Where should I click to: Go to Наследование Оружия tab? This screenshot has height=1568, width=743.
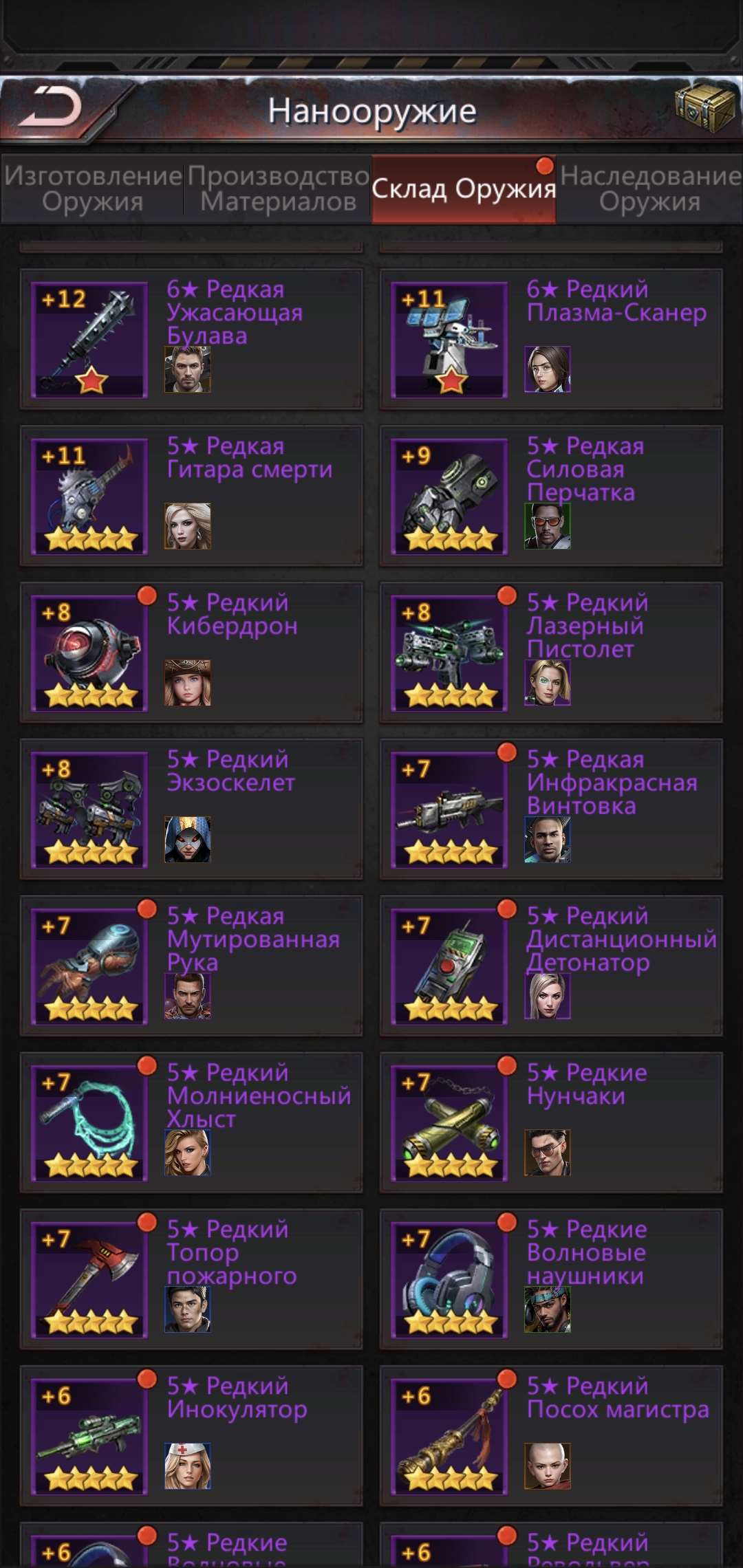coord(649,189)
